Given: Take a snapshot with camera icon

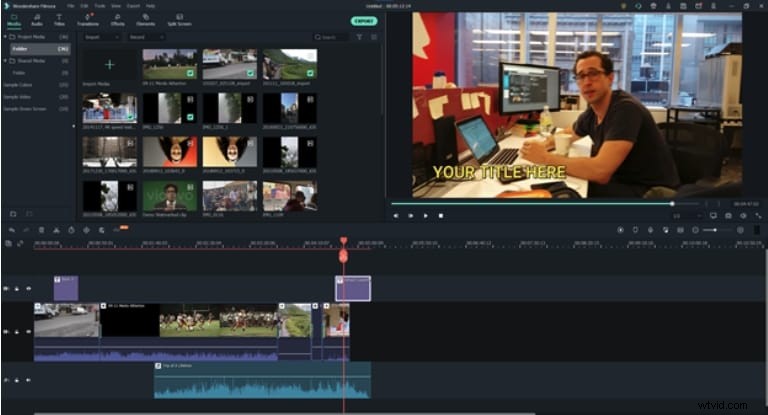Looking at the screenshot, I should [x=726, y=215].
